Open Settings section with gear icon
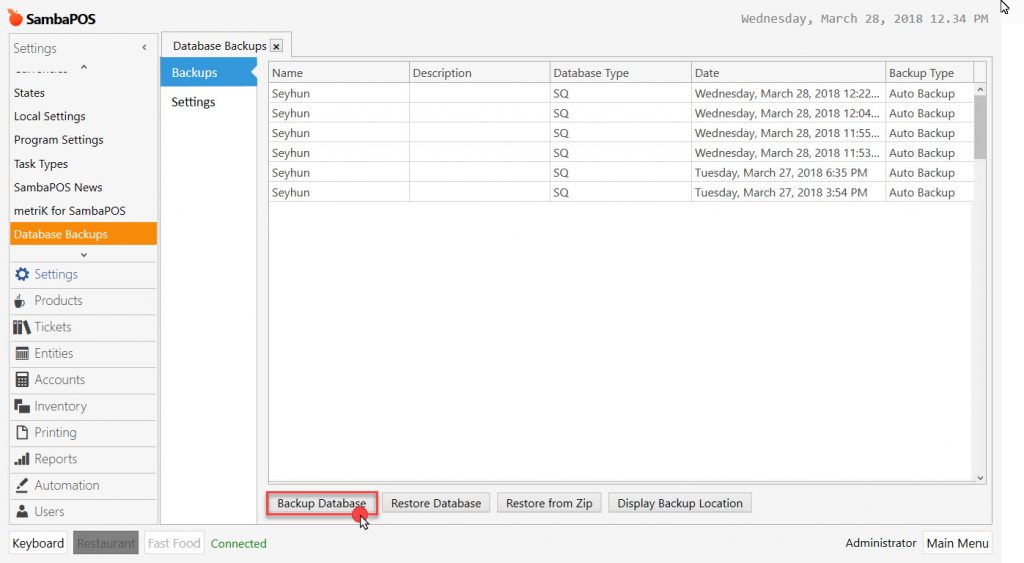Screen dimensions: 1024x563 22,274
